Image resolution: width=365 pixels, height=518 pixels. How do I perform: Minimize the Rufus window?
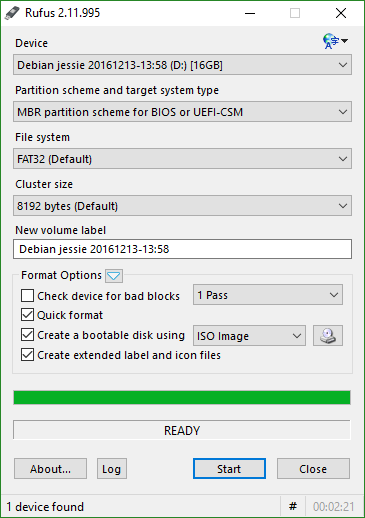[x=250, y=13]
